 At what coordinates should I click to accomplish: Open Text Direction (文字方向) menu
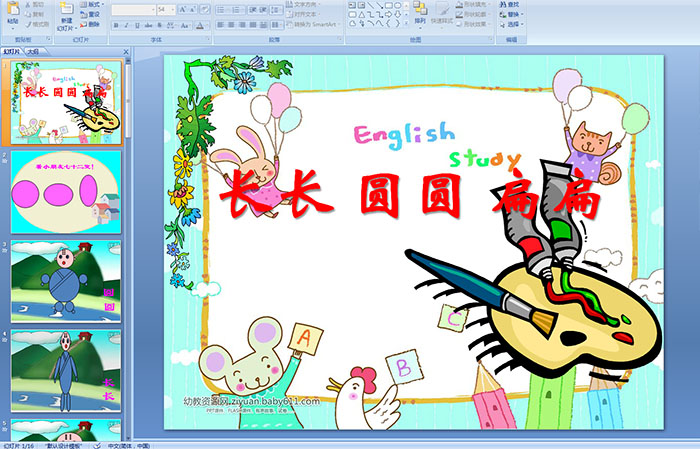coord(303,4)
